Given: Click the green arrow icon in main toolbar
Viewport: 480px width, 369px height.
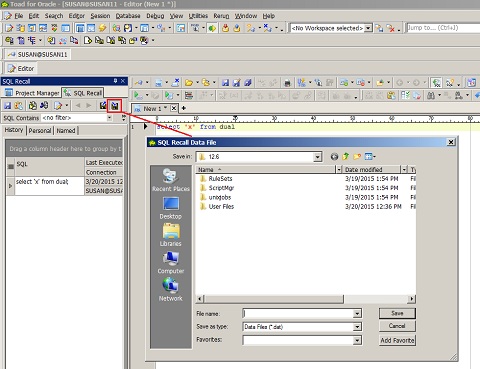Looking at the screenshot, I should 212,28.
